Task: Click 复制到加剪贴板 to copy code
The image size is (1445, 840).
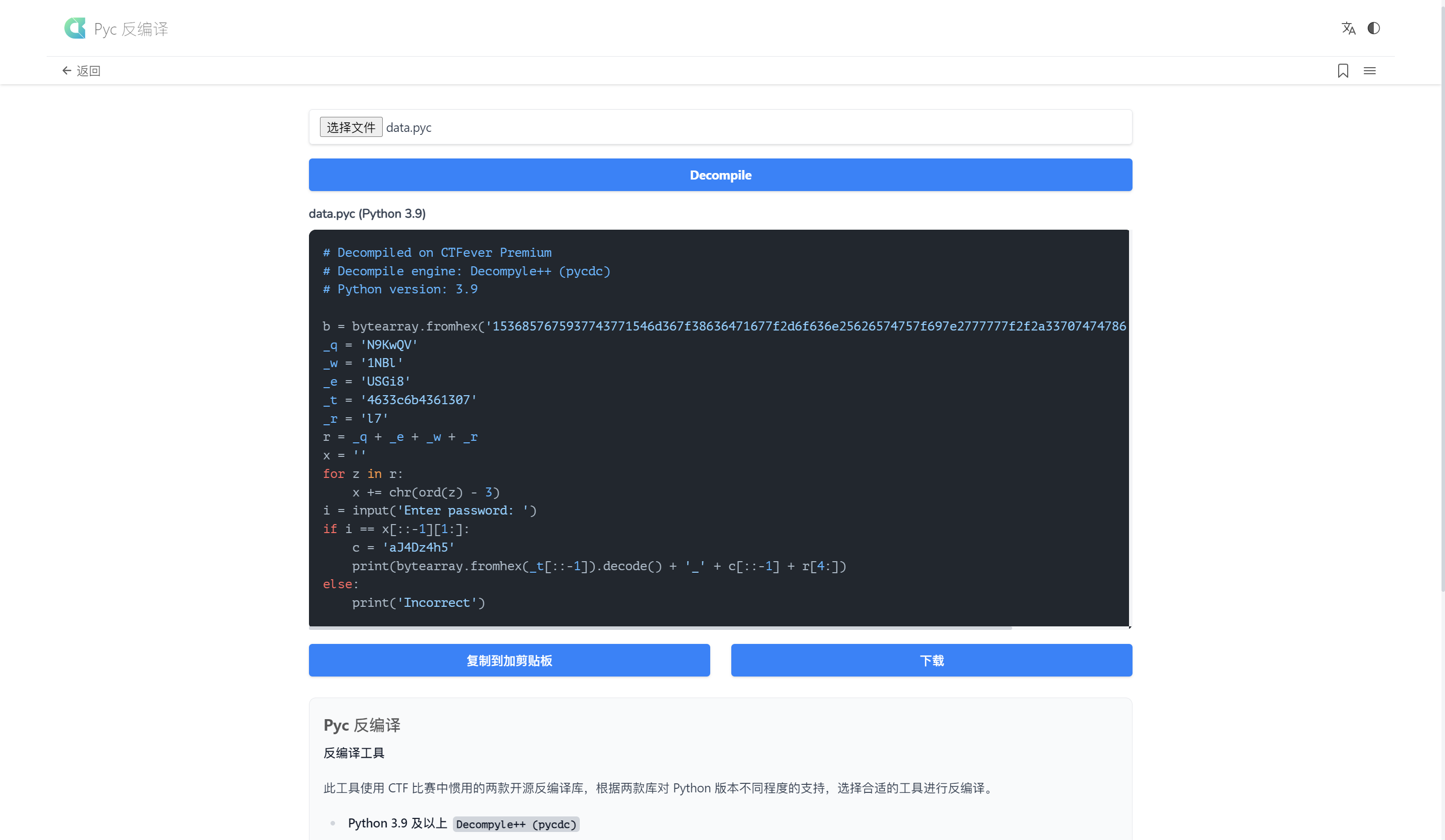Action: 510,661
